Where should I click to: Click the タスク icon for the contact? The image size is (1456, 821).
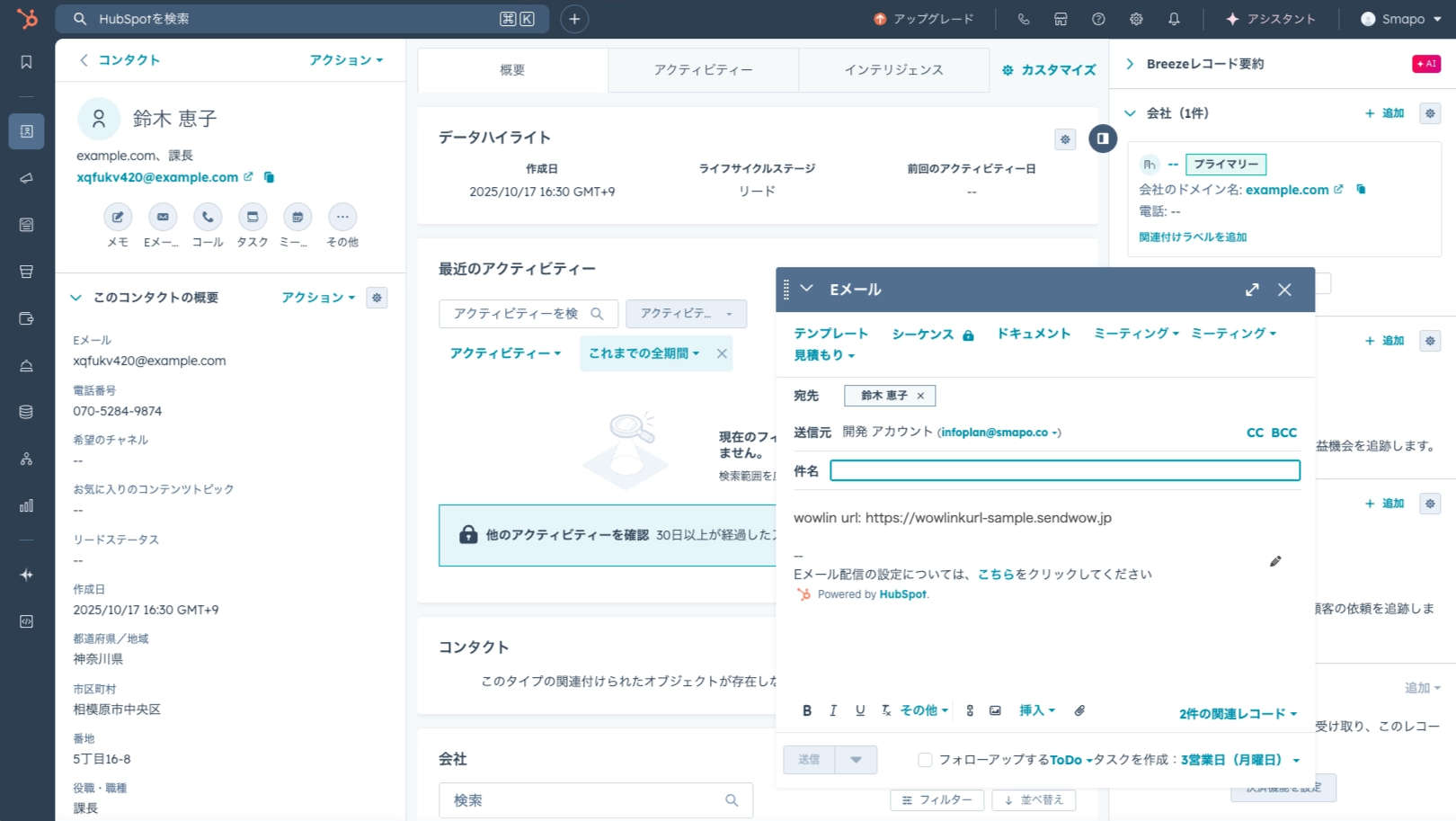(253, 217)
